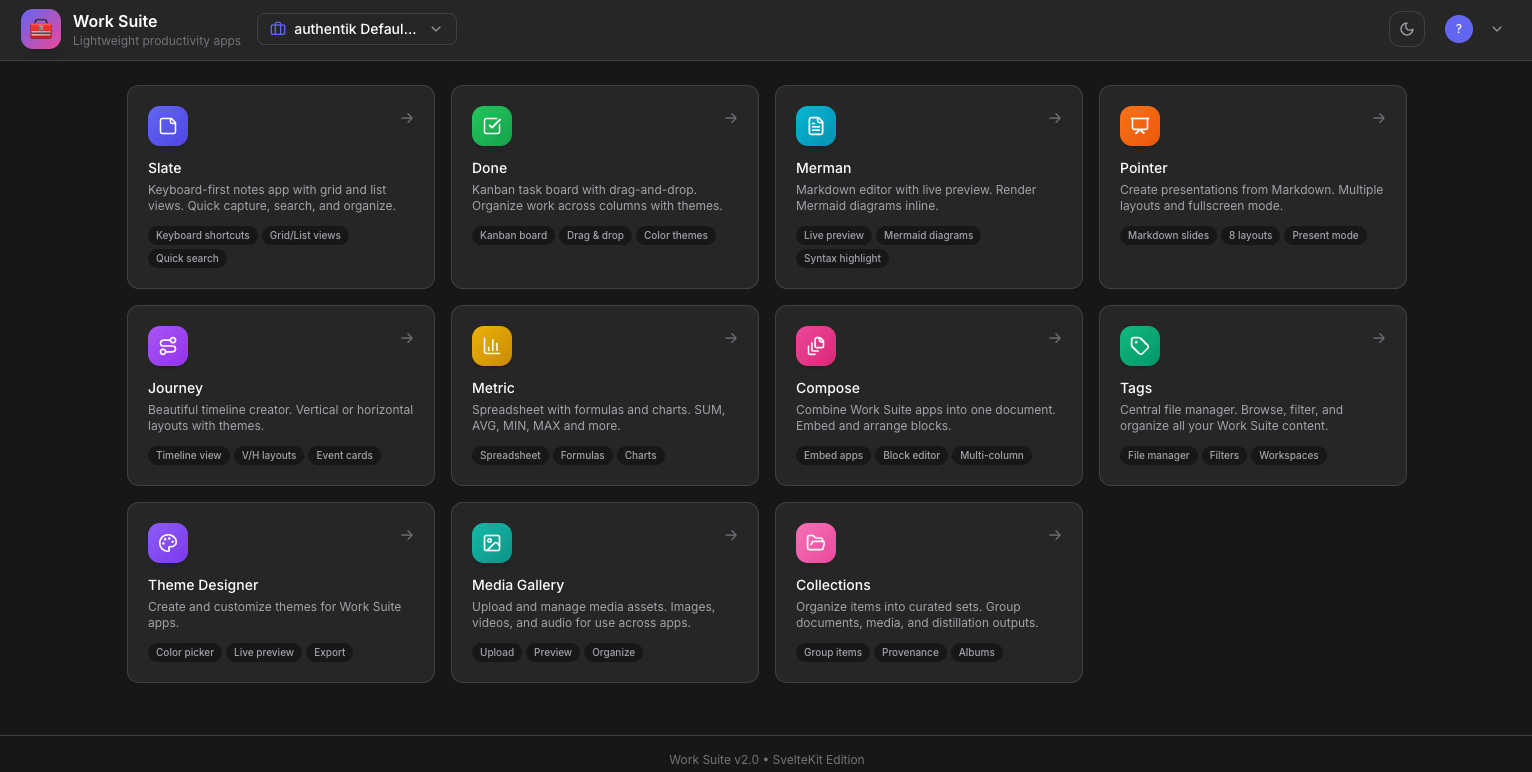Open the Tags file manager icon
Image resolution: width=1532 pixels, height=772 pixels.
(x=1140, y=346)
